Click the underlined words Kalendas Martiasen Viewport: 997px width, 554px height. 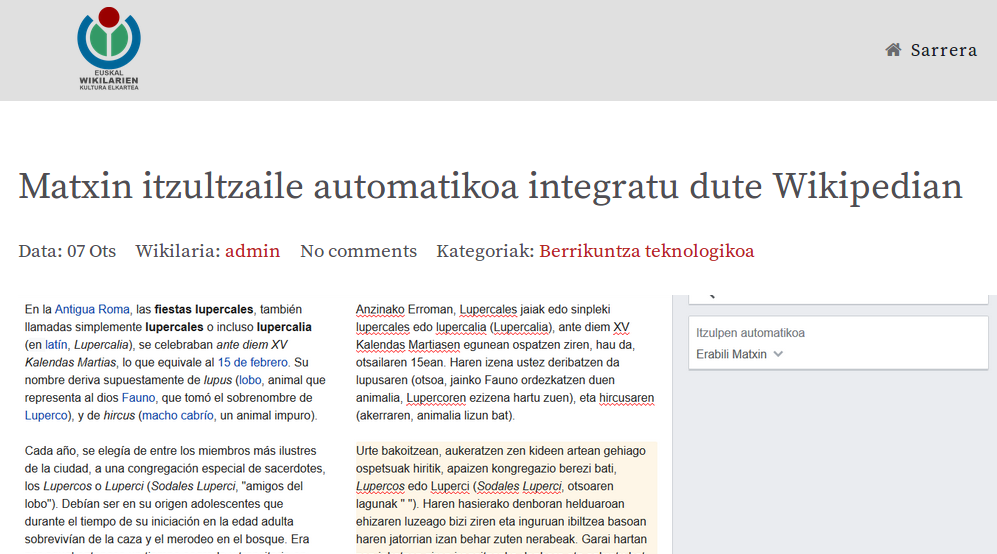point(408,345)
